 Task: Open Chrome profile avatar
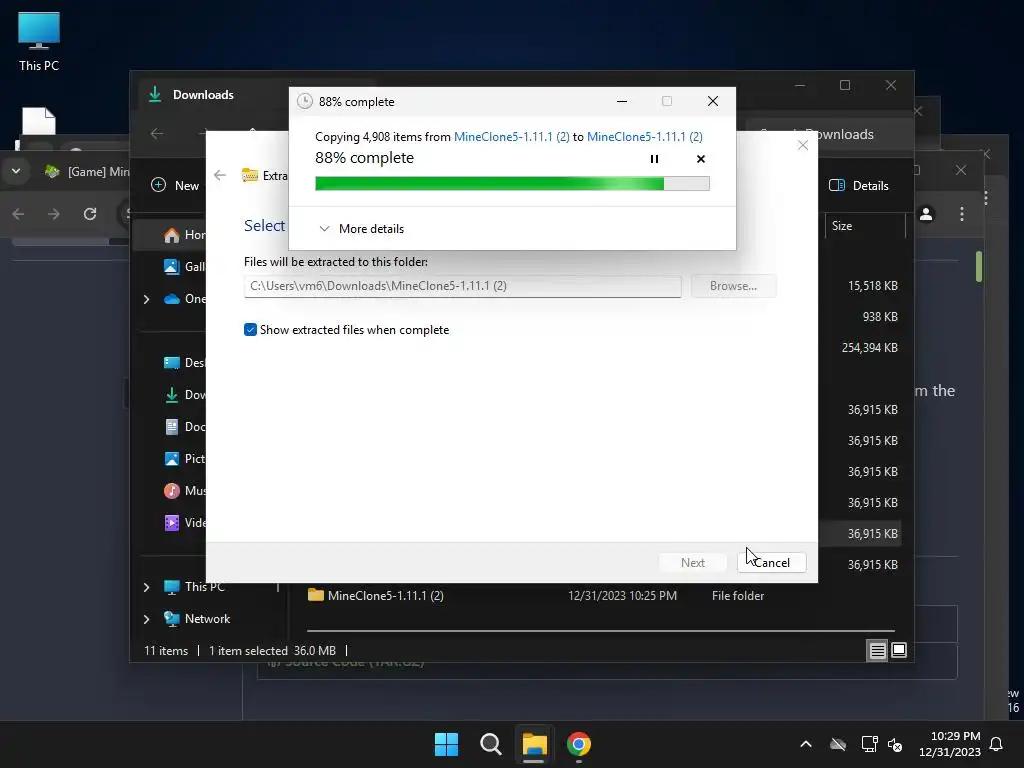tap(926, 214)
